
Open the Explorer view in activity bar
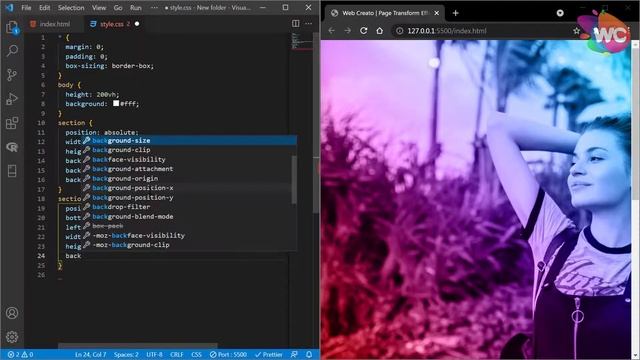(12, 27)
